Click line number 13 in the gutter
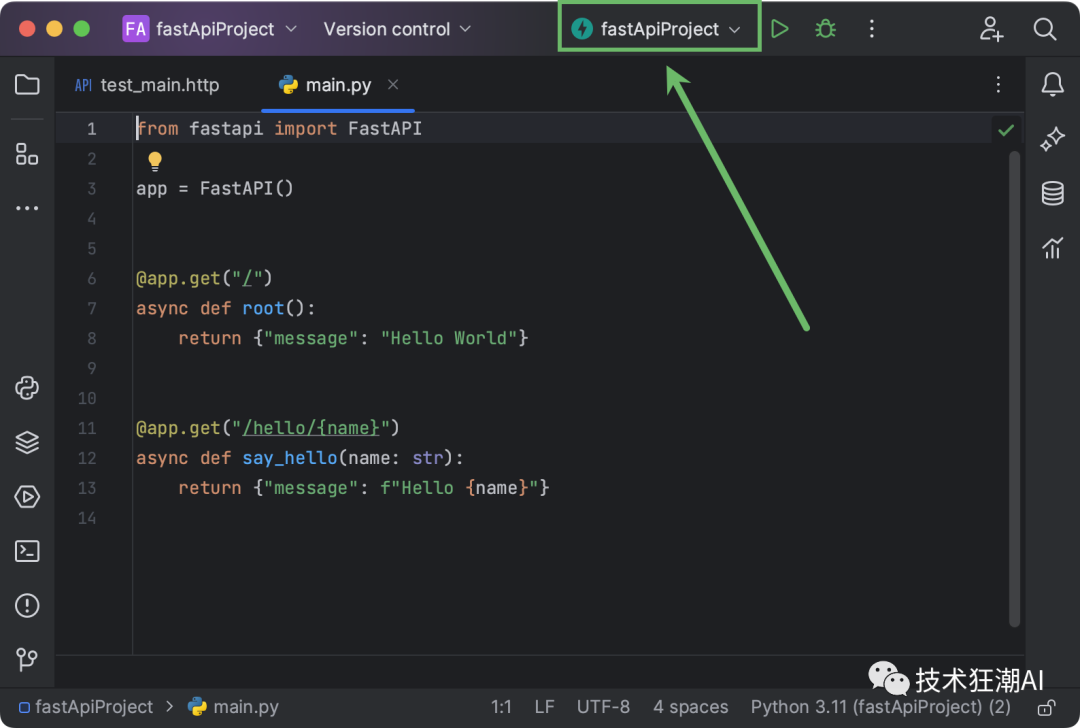 click(x=87, y=488)
